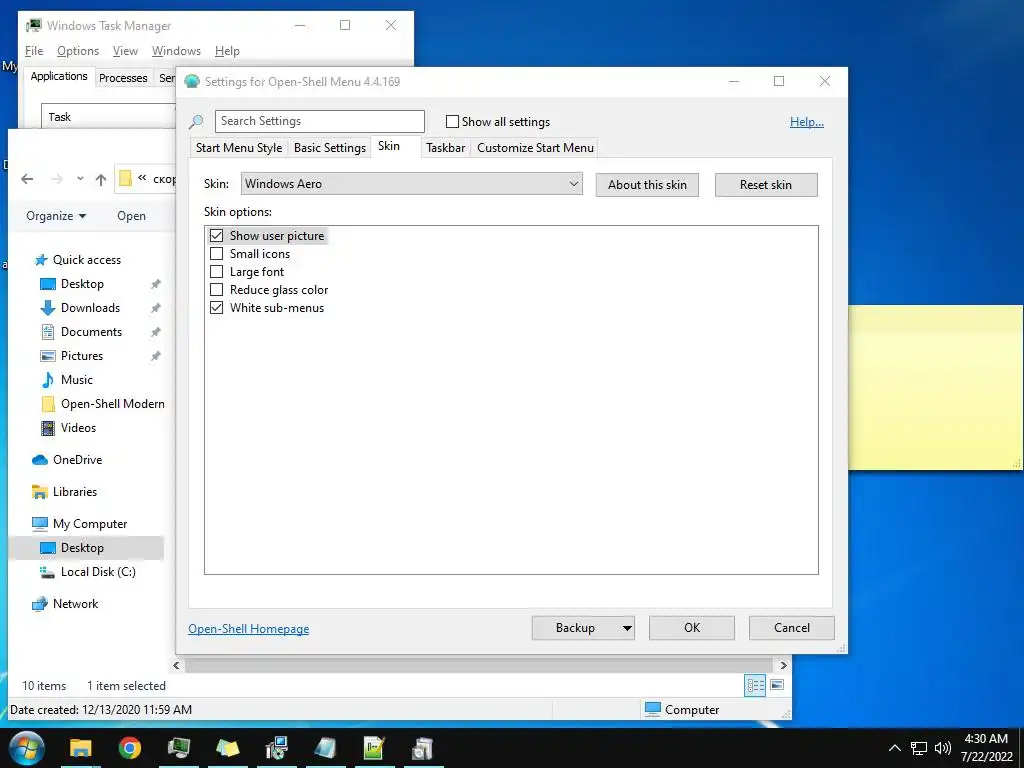Click the Task column header in Task Manager
Viewport: 1024px width, 768px height.
[108, 117]
